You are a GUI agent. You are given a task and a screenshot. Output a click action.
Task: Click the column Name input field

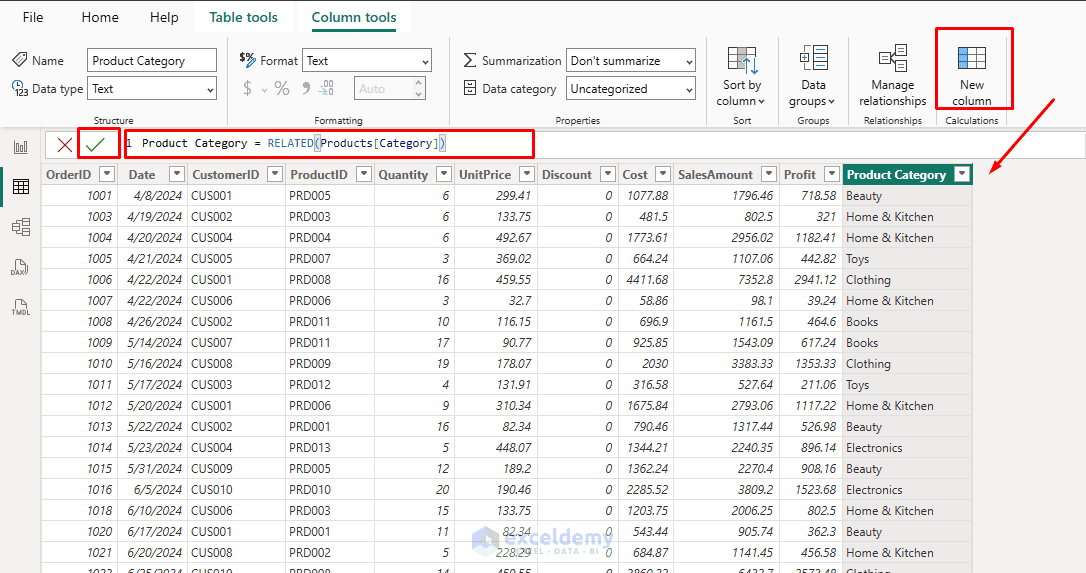152,60
